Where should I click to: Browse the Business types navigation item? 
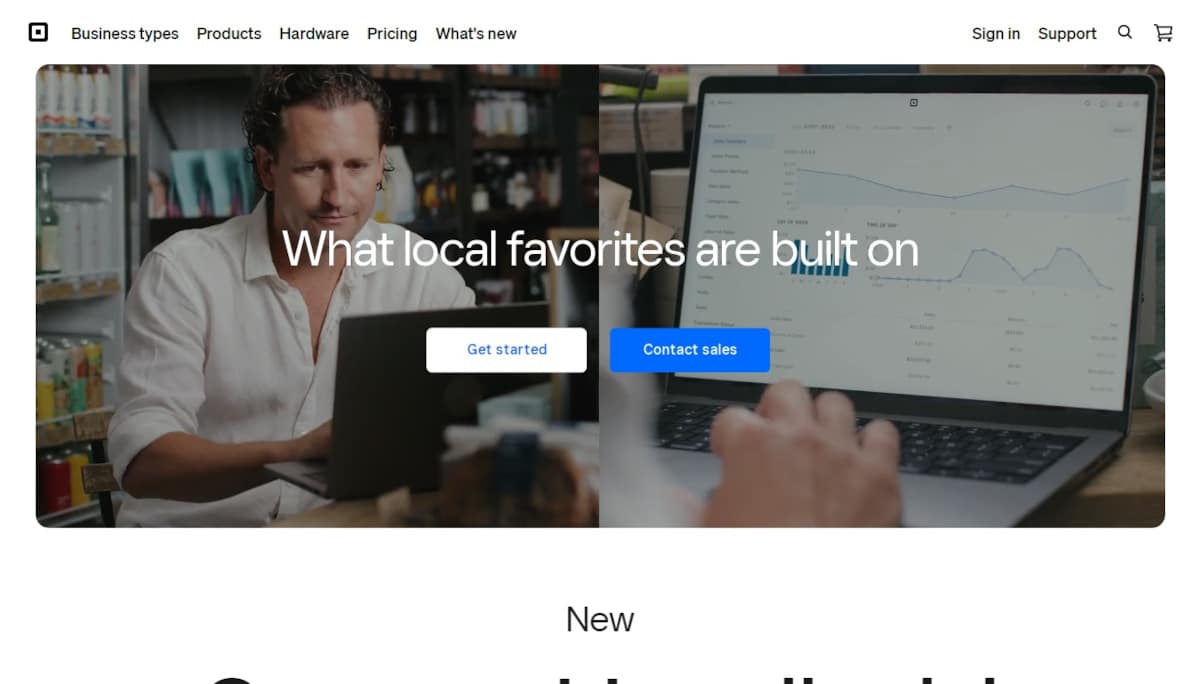pyautogui.click(x=124, y=33)
